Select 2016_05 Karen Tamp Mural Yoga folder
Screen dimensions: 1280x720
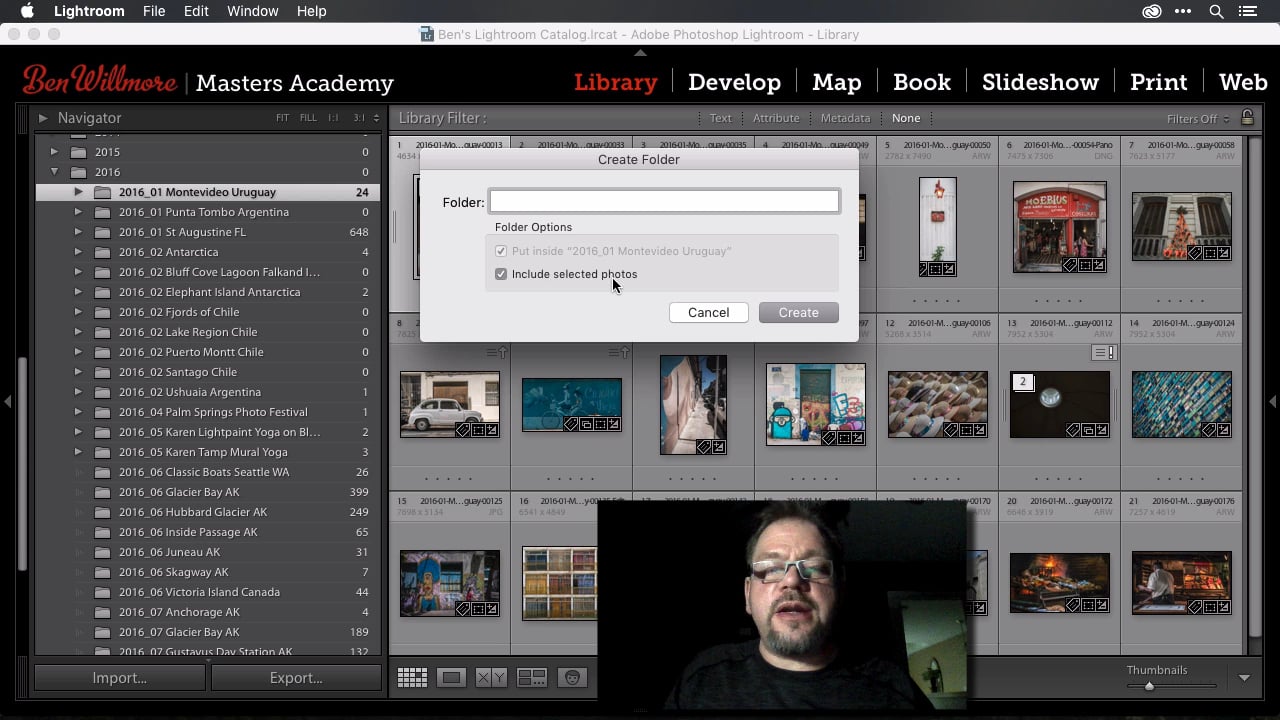tap(203, 452)
